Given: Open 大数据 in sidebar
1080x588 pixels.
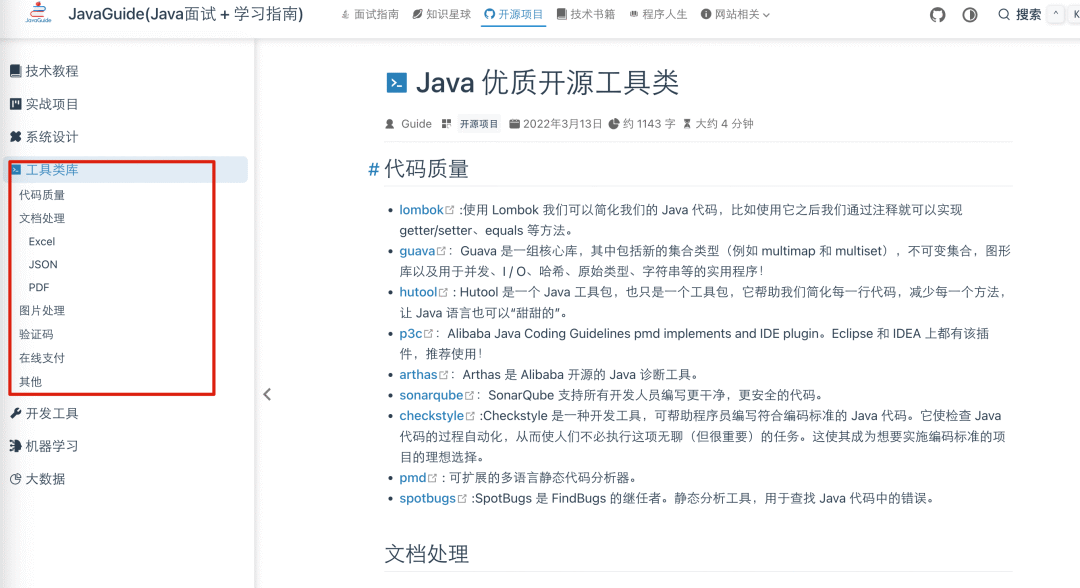Looking at the screenshot, I should point(38,479).
